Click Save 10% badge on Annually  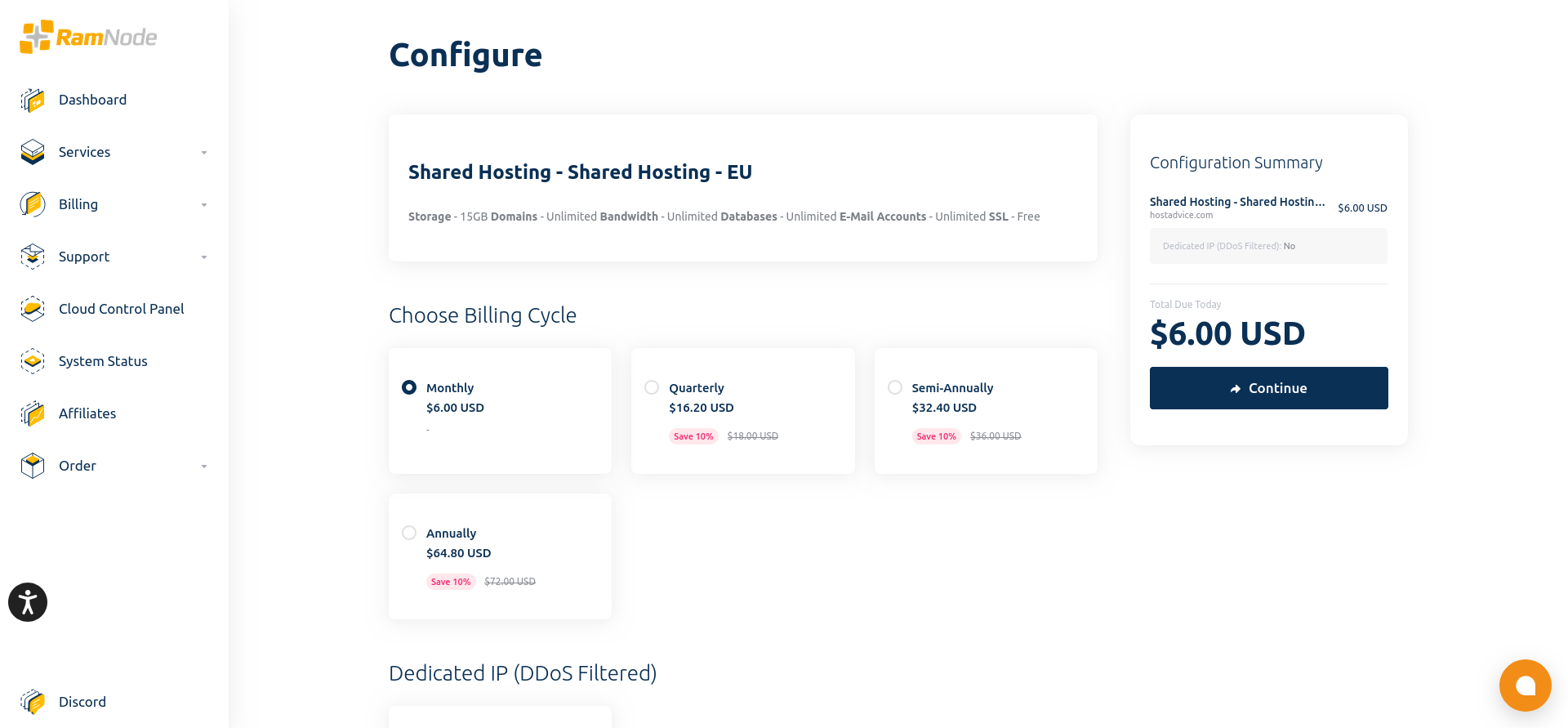coord(451,582)
